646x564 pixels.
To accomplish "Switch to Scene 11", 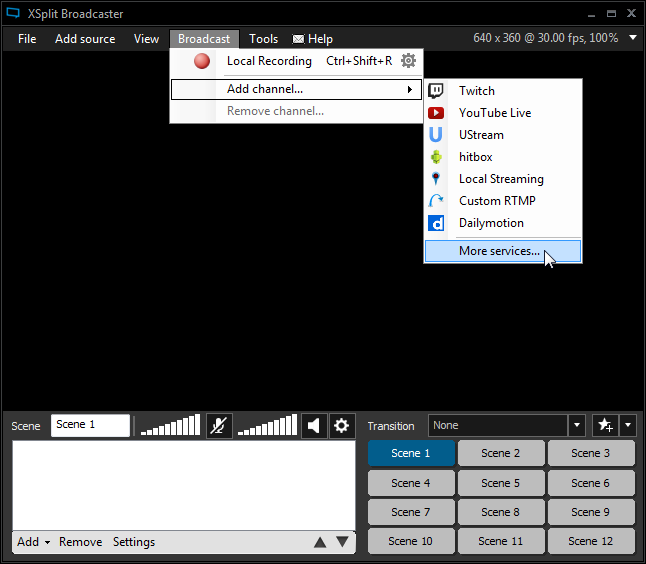I will click(x=501, y=541).
